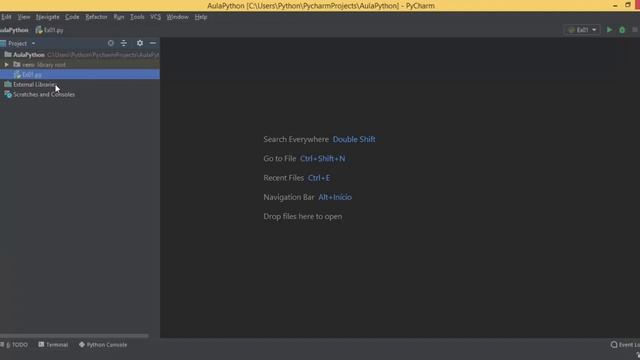The image size is (640, 360).
Task: Start debugging with the green bug icon
Action: [622, 30]
